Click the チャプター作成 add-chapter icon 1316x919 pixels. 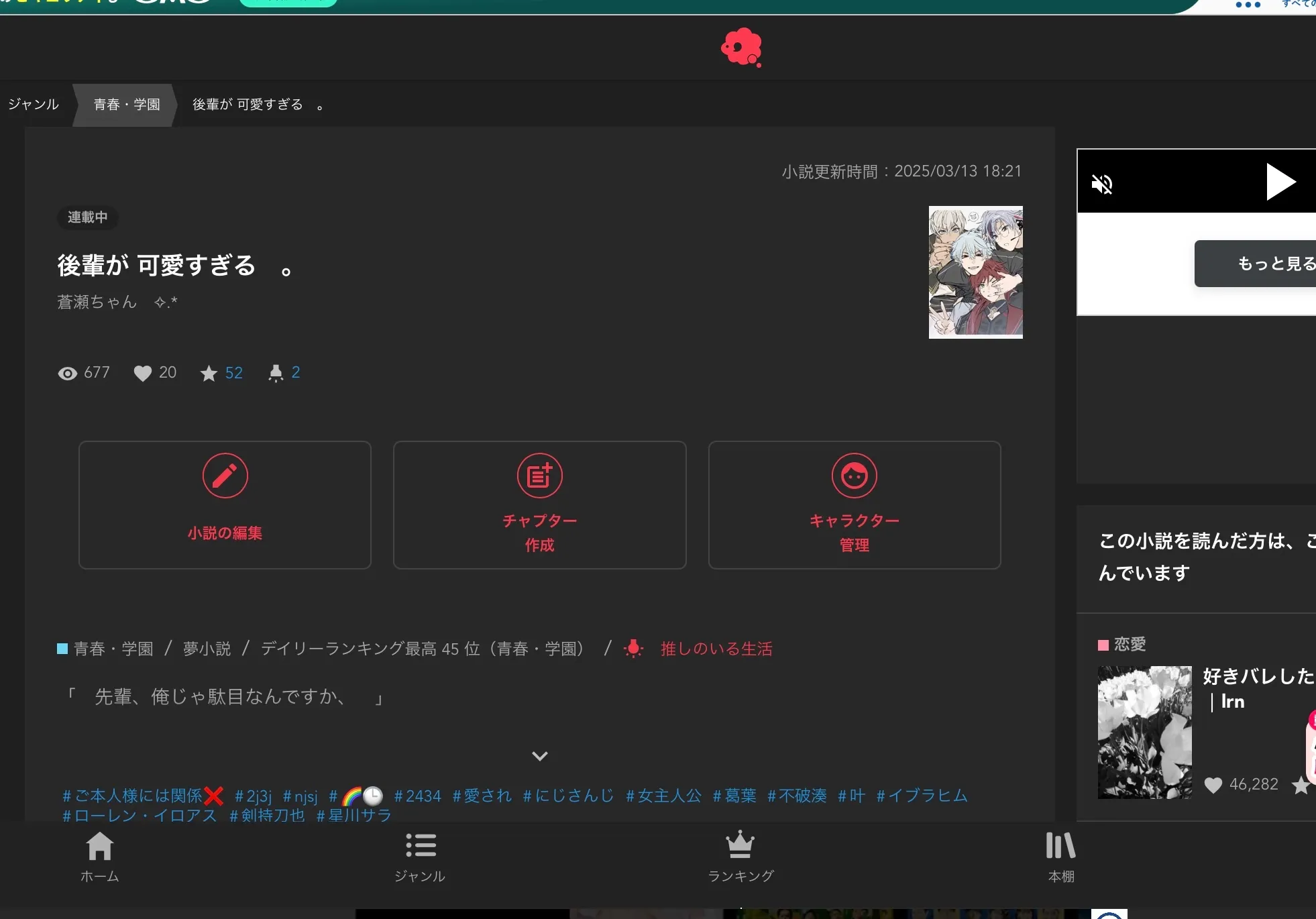point(539,476)
